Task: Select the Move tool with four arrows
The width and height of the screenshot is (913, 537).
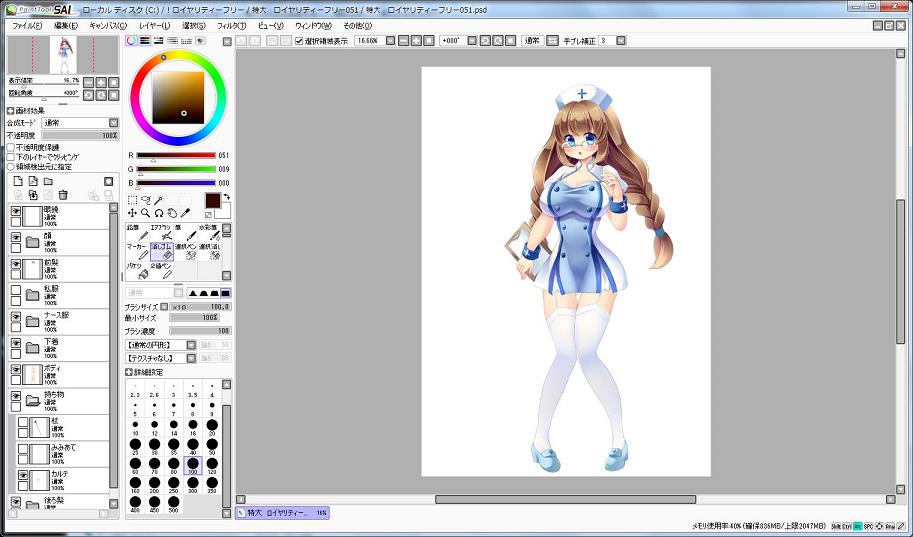Action: (132, 213)
